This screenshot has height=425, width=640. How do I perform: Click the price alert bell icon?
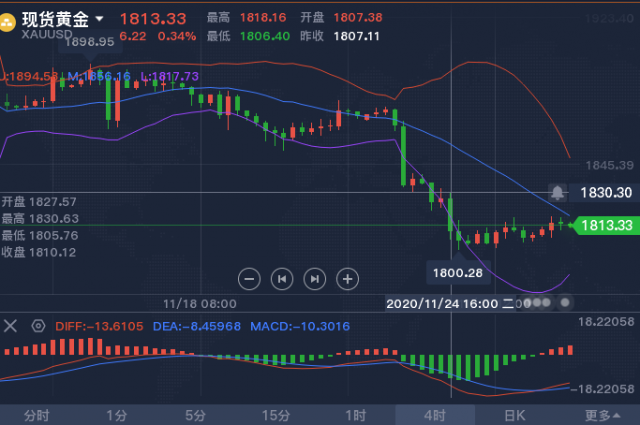coord(558,192)
